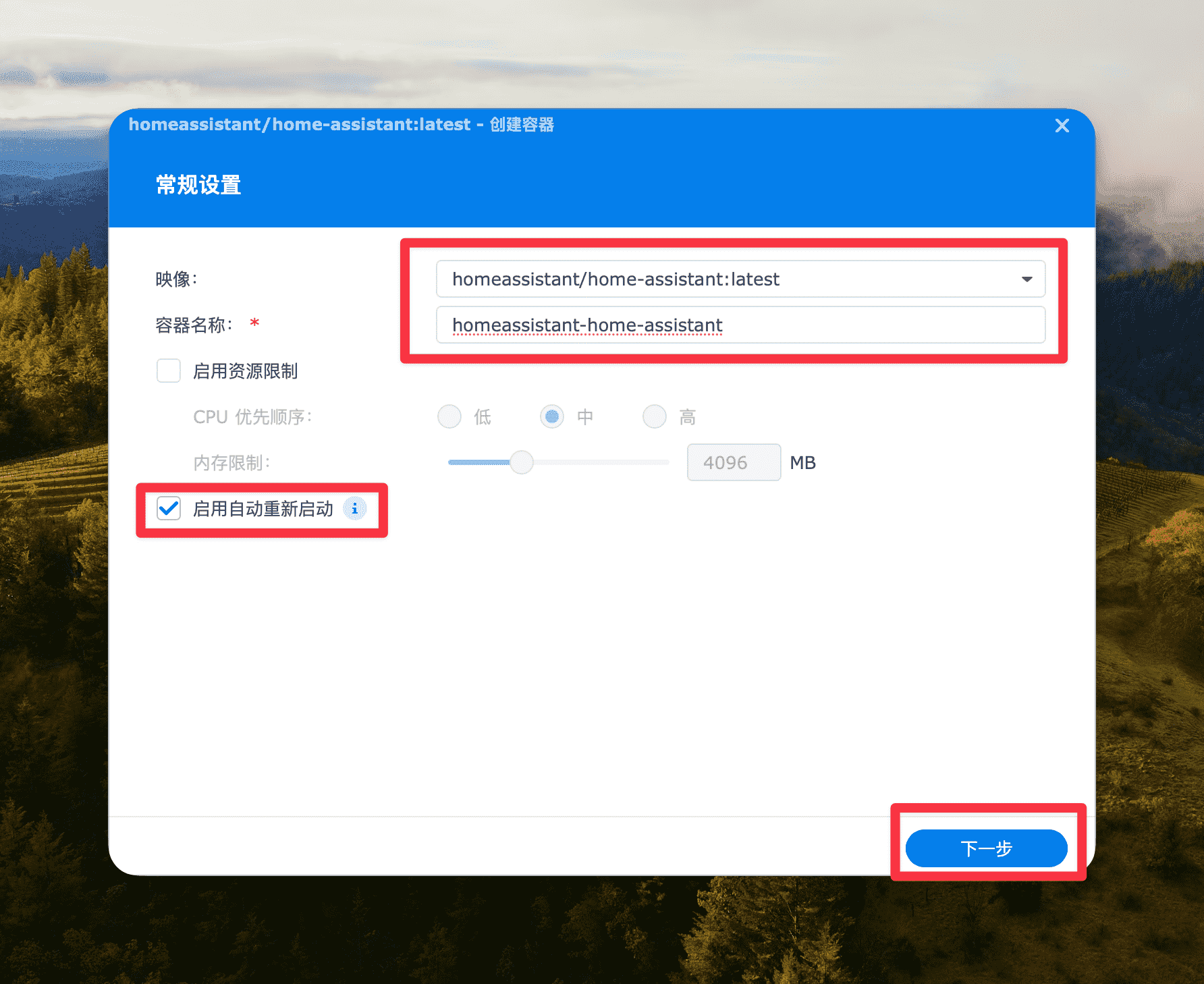Viewport: 1204px width, 984px height.
Task: Select 低 CPU priority radio button
Action: [449, 417]
